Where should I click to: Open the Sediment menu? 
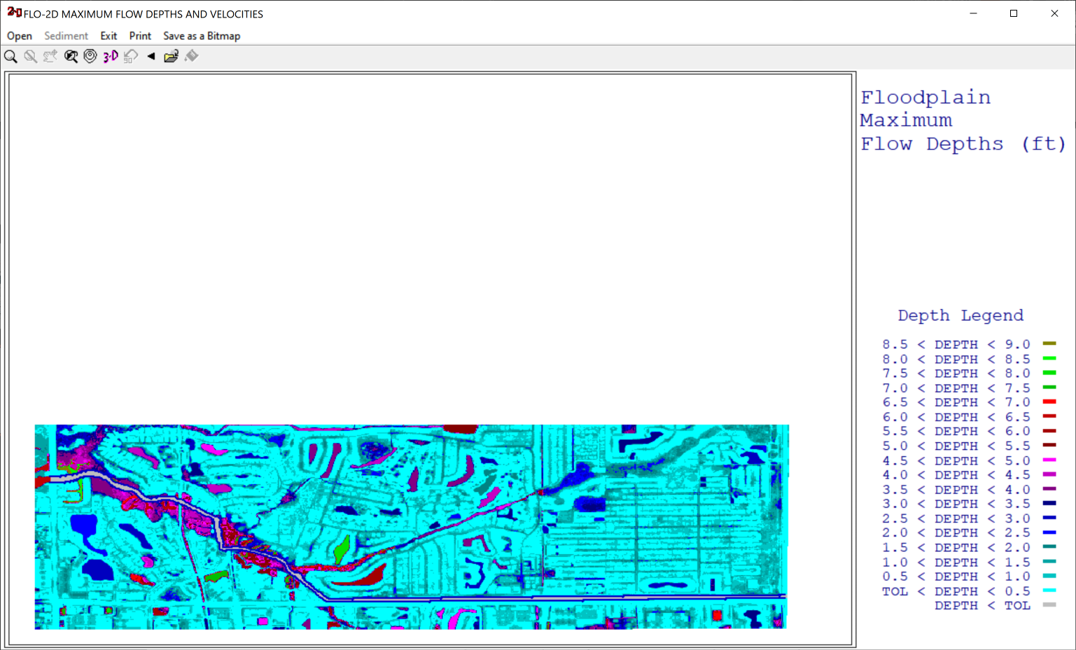pyautogui.click(x=66, y=36)
